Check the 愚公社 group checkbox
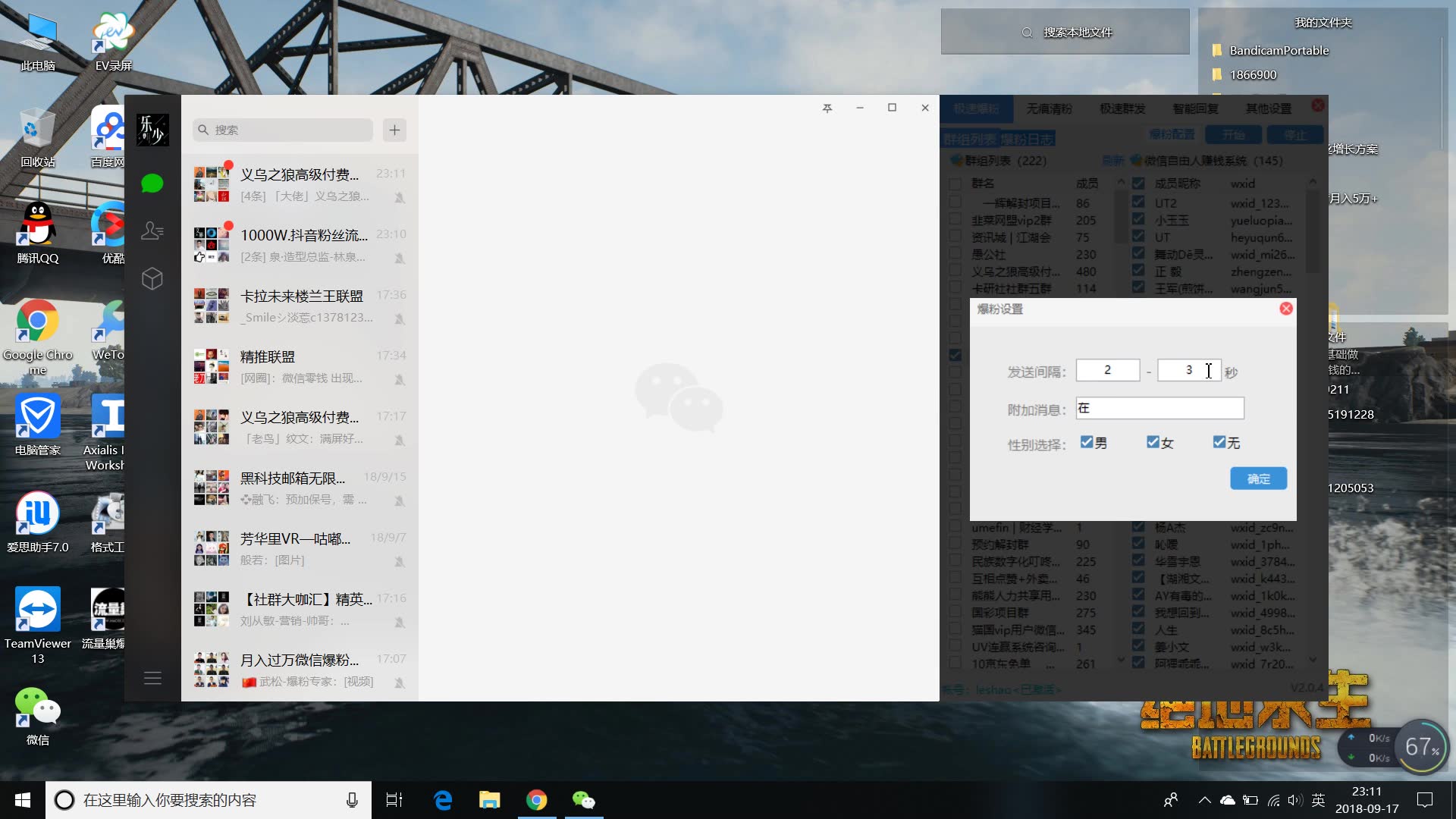The image size is (1456, 819). [x=955, y=254]
